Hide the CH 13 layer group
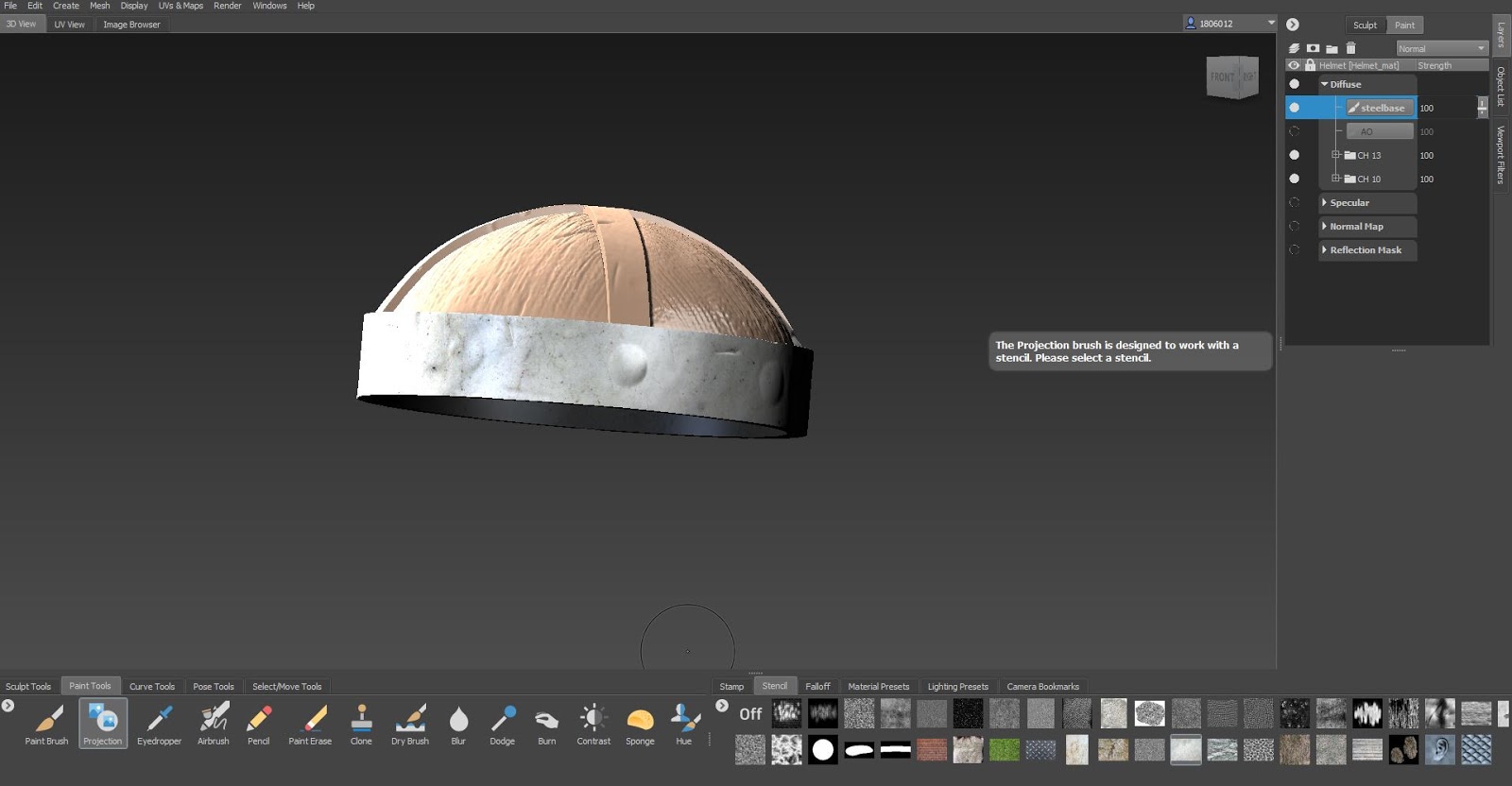The height and width of the screenshot is (786, 1512). click(x=1294, y=155)
